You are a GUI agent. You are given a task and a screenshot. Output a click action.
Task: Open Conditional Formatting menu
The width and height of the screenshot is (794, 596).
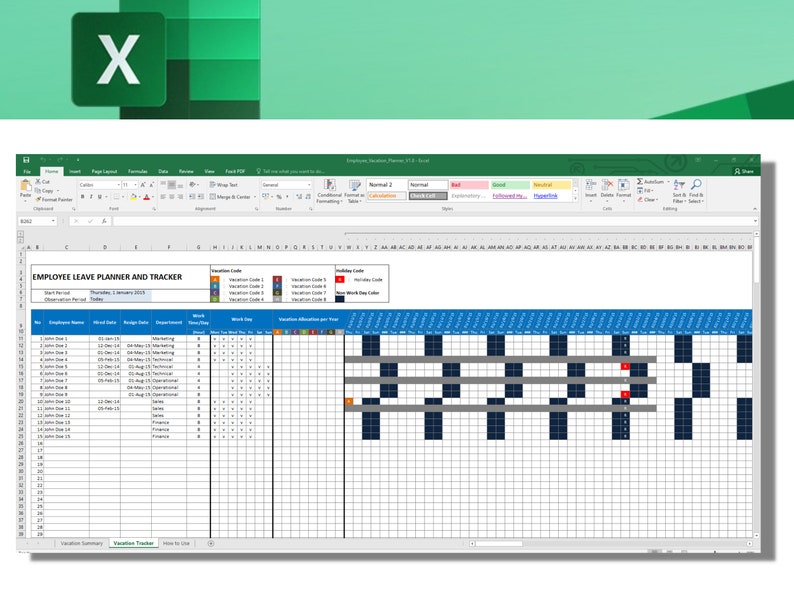click(x=329, y=191)
